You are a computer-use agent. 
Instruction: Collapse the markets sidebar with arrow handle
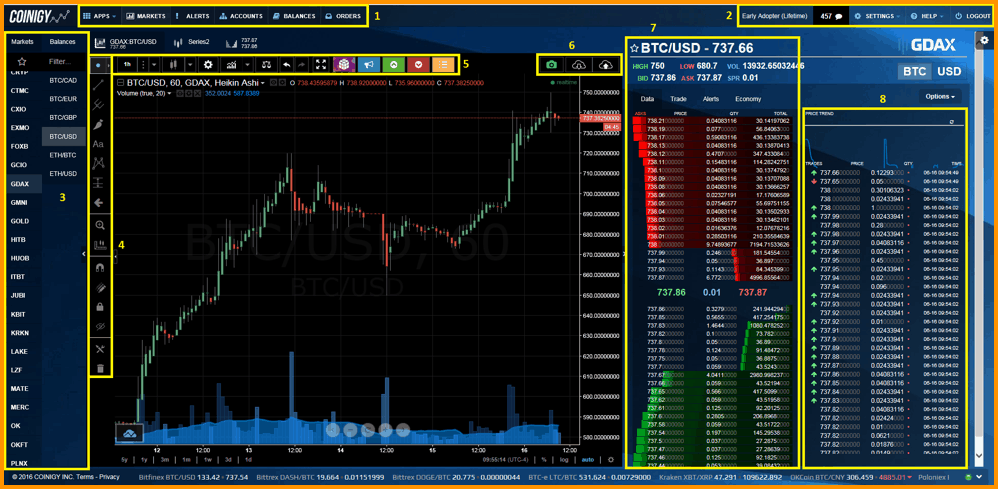[85, 254]
